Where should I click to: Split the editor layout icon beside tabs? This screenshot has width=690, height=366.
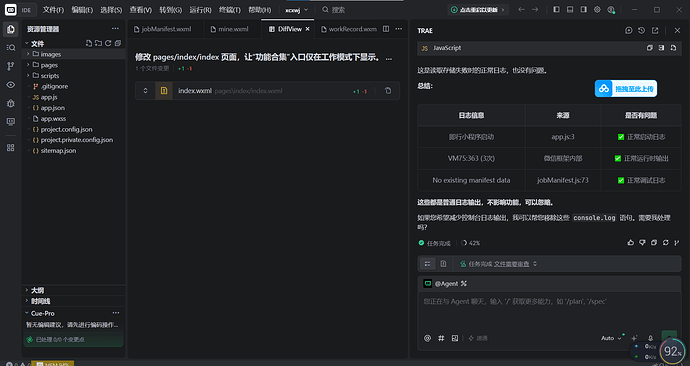coord(386,29)
